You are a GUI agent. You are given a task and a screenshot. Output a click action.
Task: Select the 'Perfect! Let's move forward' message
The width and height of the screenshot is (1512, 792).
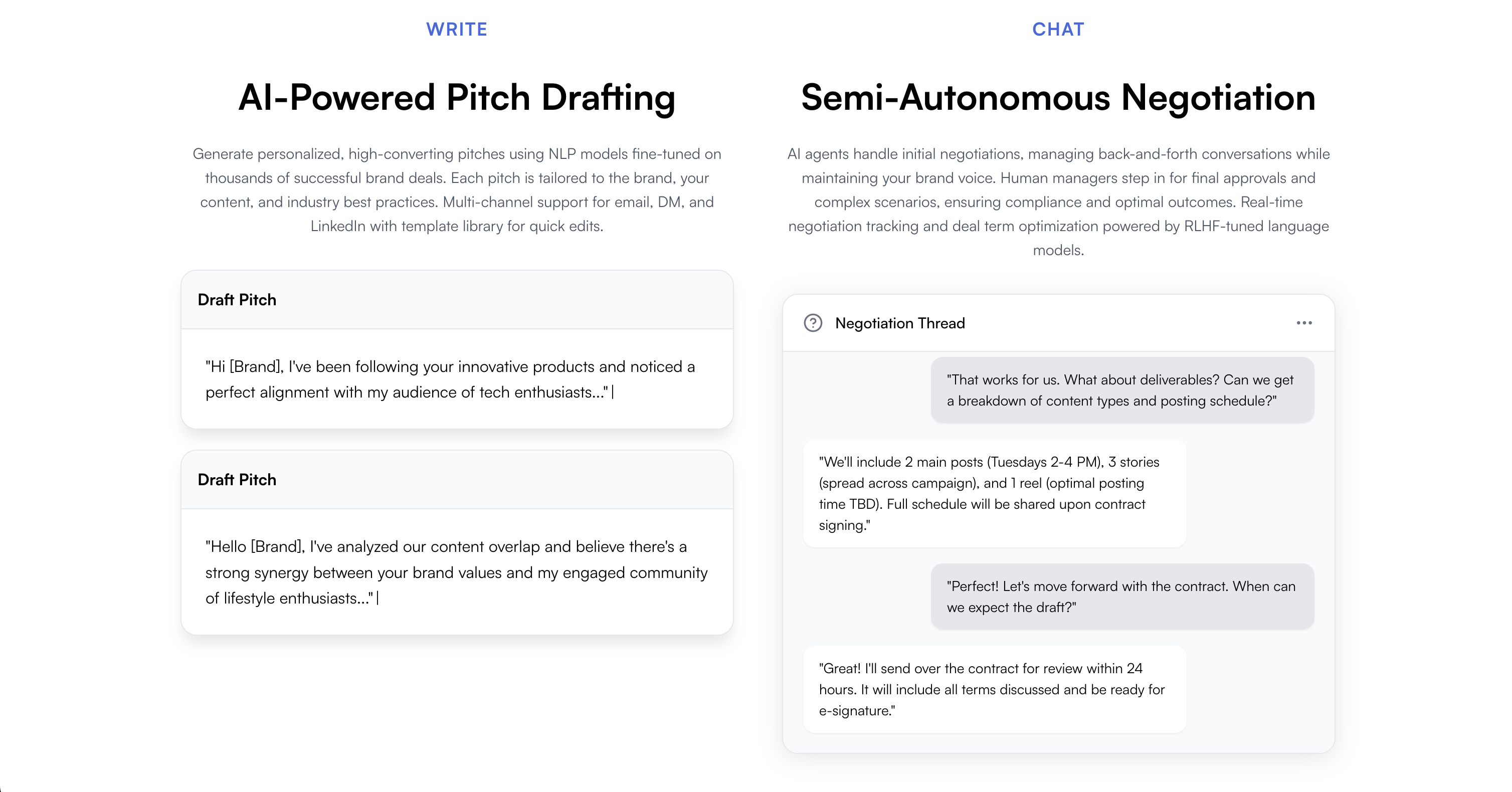(1122, 597)
